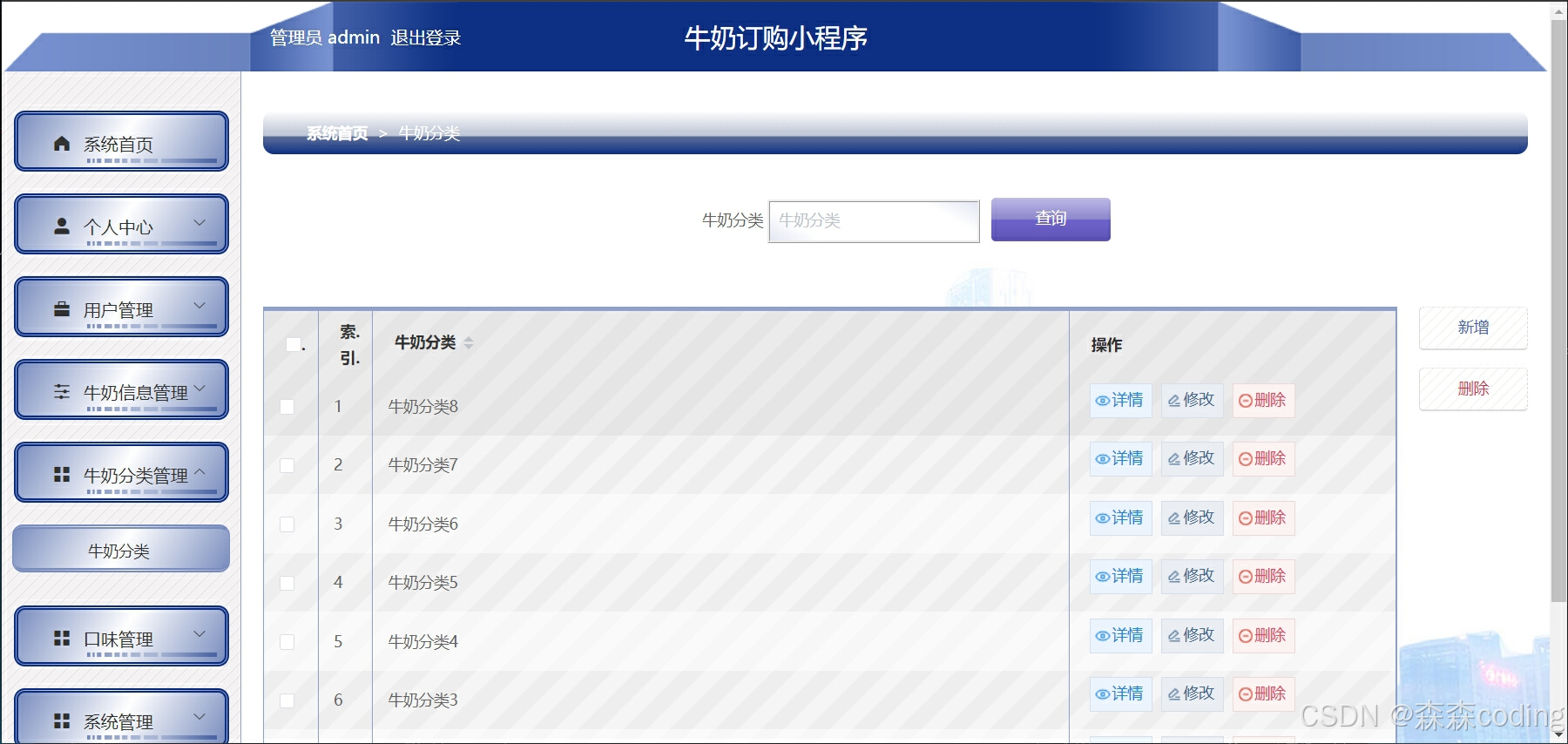Image resolution: width=1568 pixels, height=744 pixels.
Task: View details of 牛奶分类8
Action: (1120, 400)
